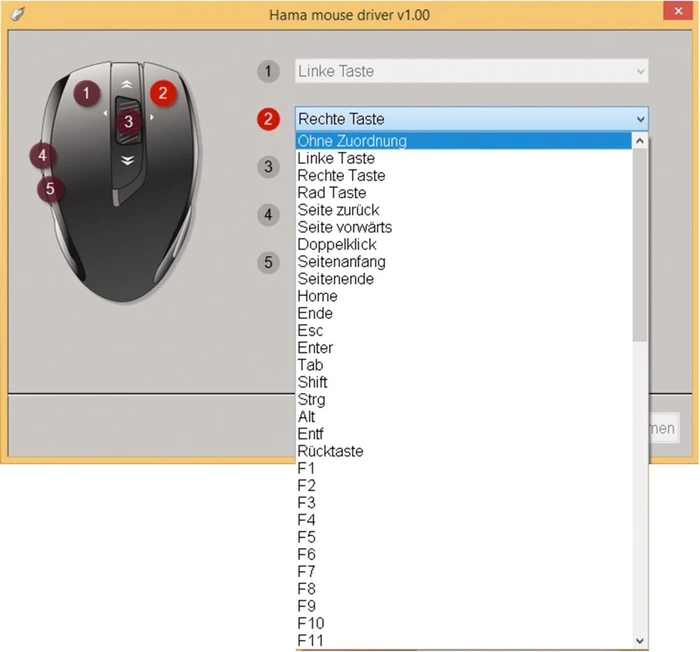Select 'F3' in the list

463,502
